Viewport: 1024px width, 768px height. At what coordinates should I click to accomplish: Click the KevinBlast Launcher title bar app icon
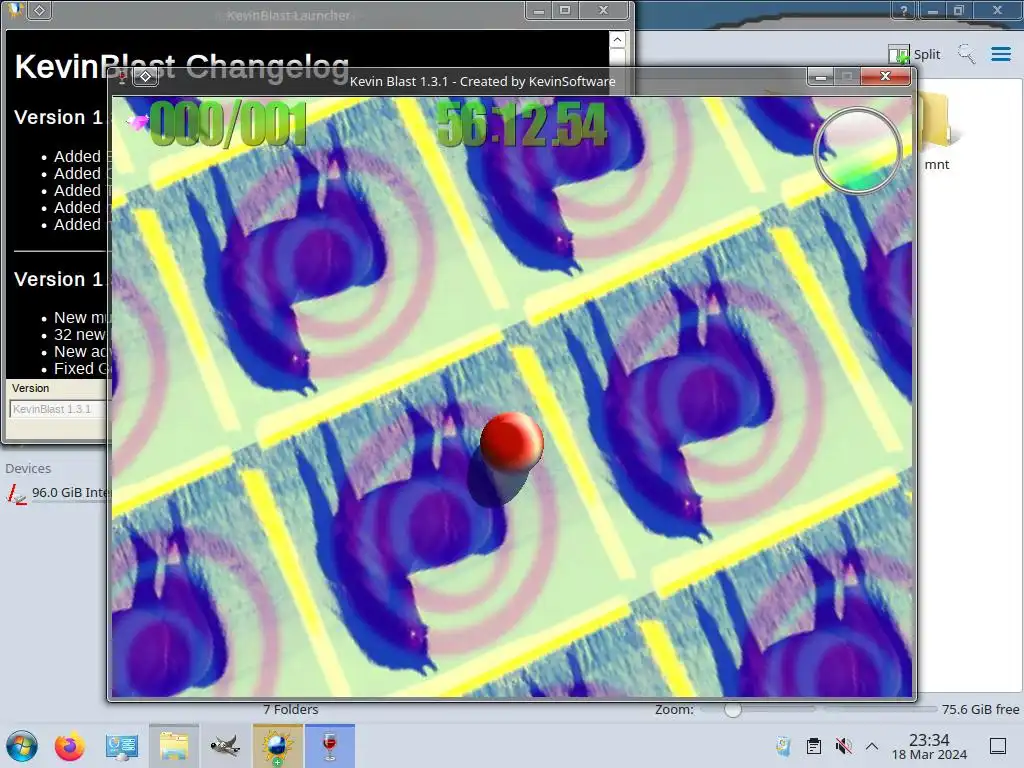click(16, 10)
